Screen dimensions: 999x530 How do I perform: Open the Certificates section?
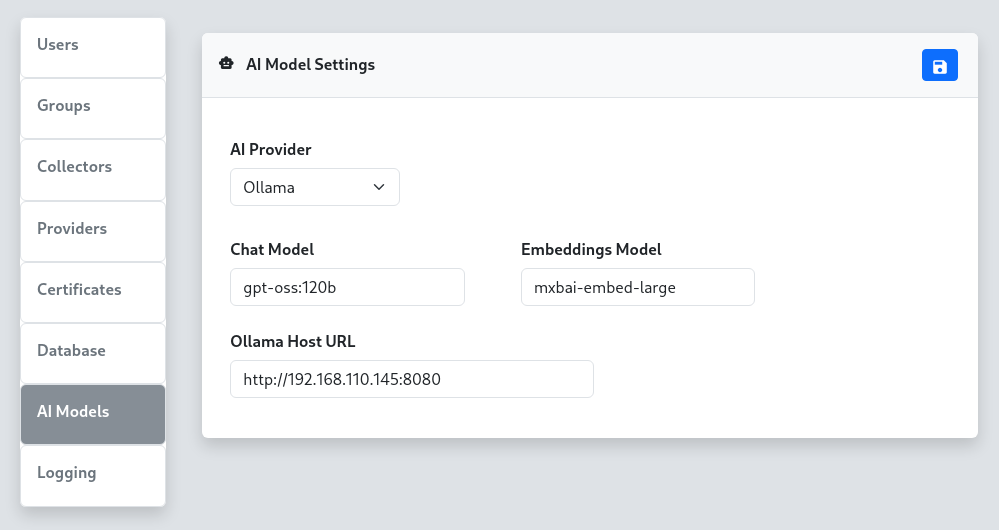pos(93,290)
